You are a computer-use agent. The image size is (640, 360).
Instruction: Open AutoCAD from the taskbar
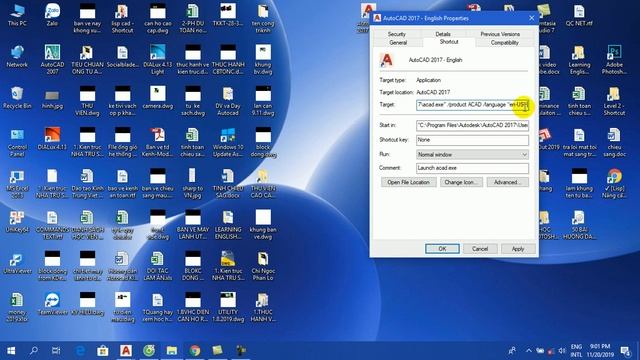126,350
